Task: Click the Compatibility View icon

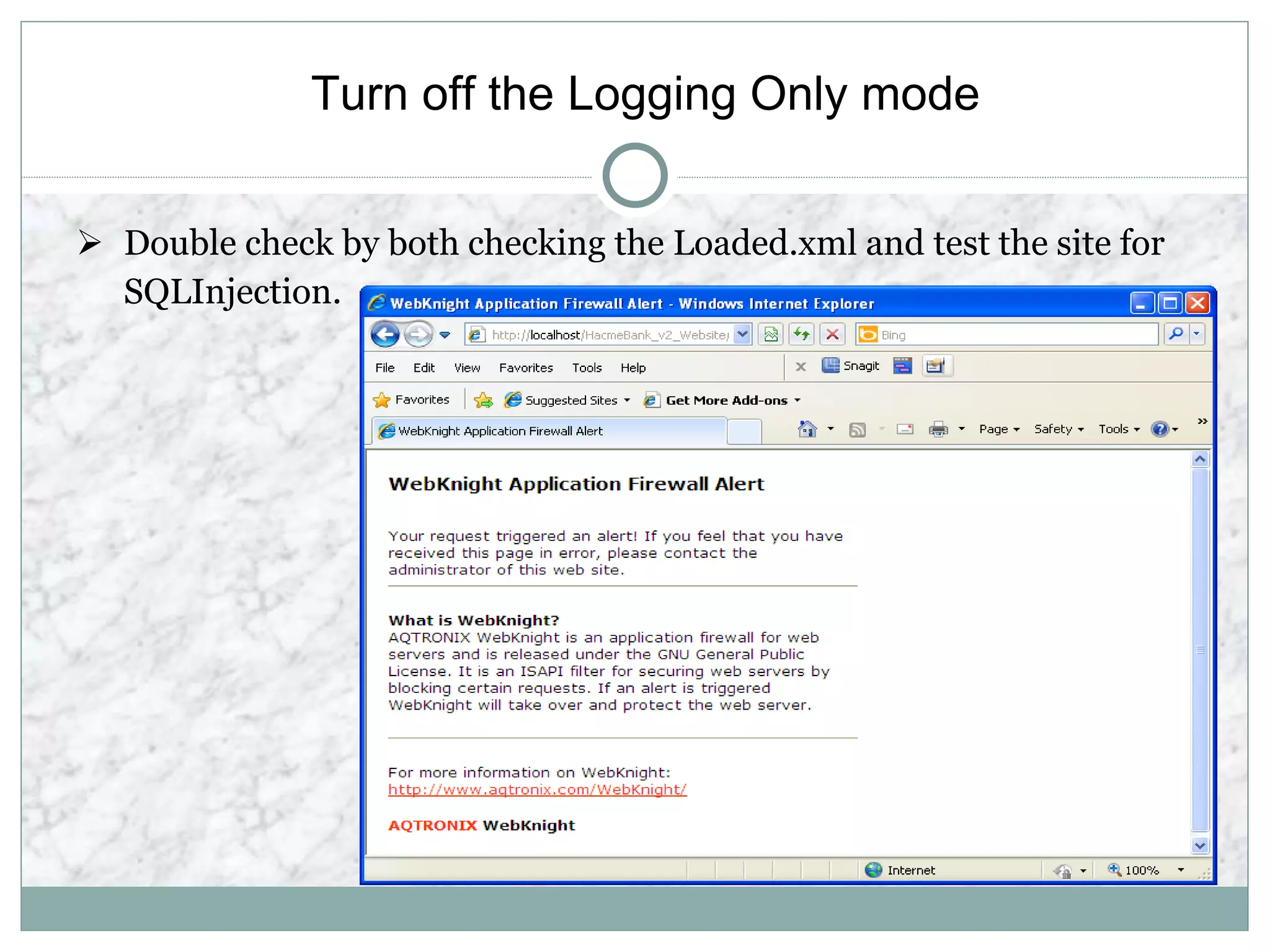Action: tap(771, 335)
